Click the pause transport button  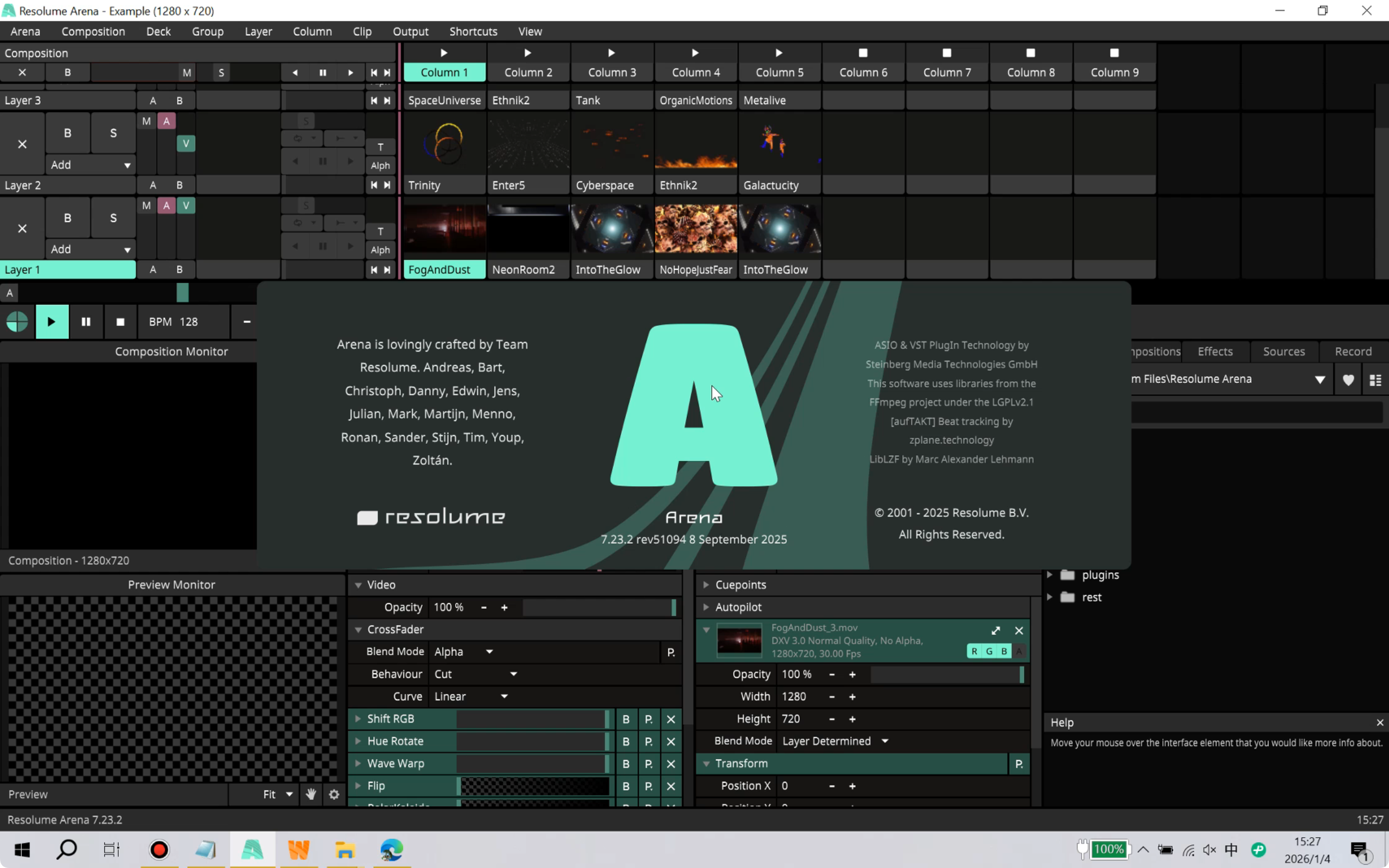(86, 322)
